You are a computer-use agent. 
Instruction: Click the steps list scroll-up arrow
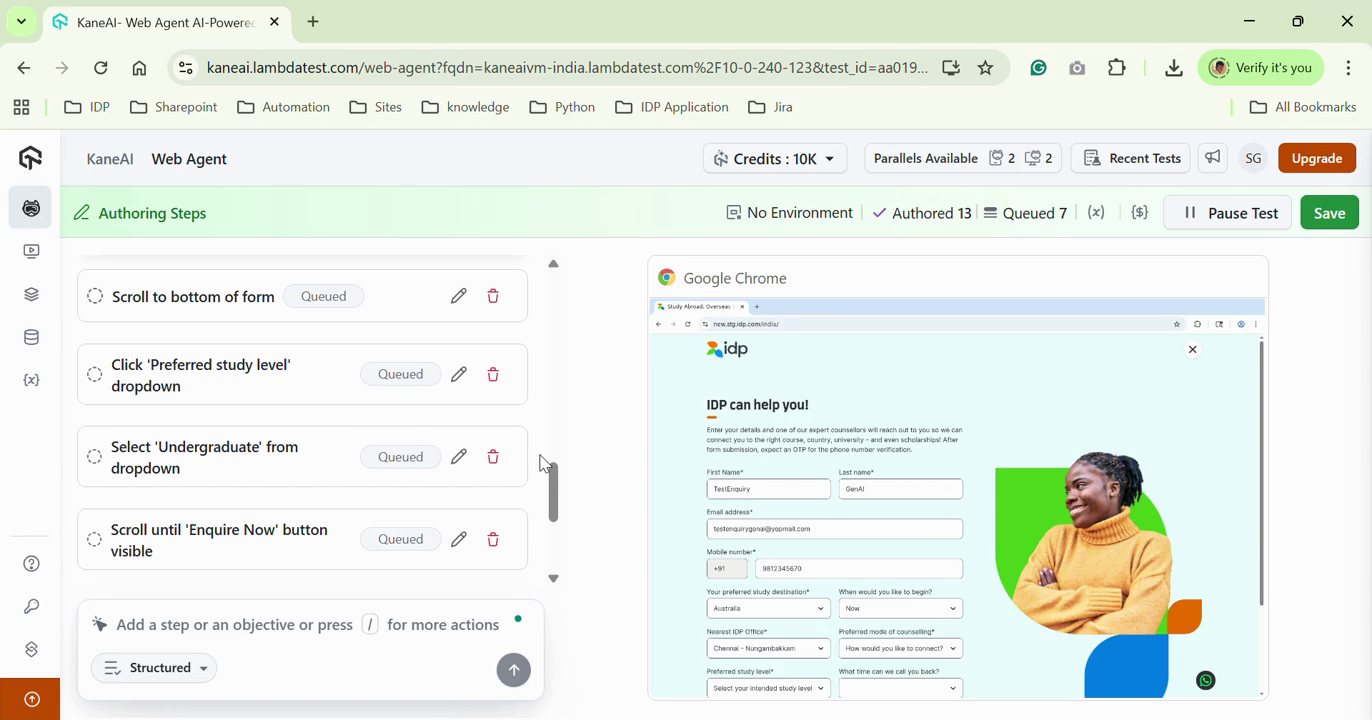pos(553,264)
